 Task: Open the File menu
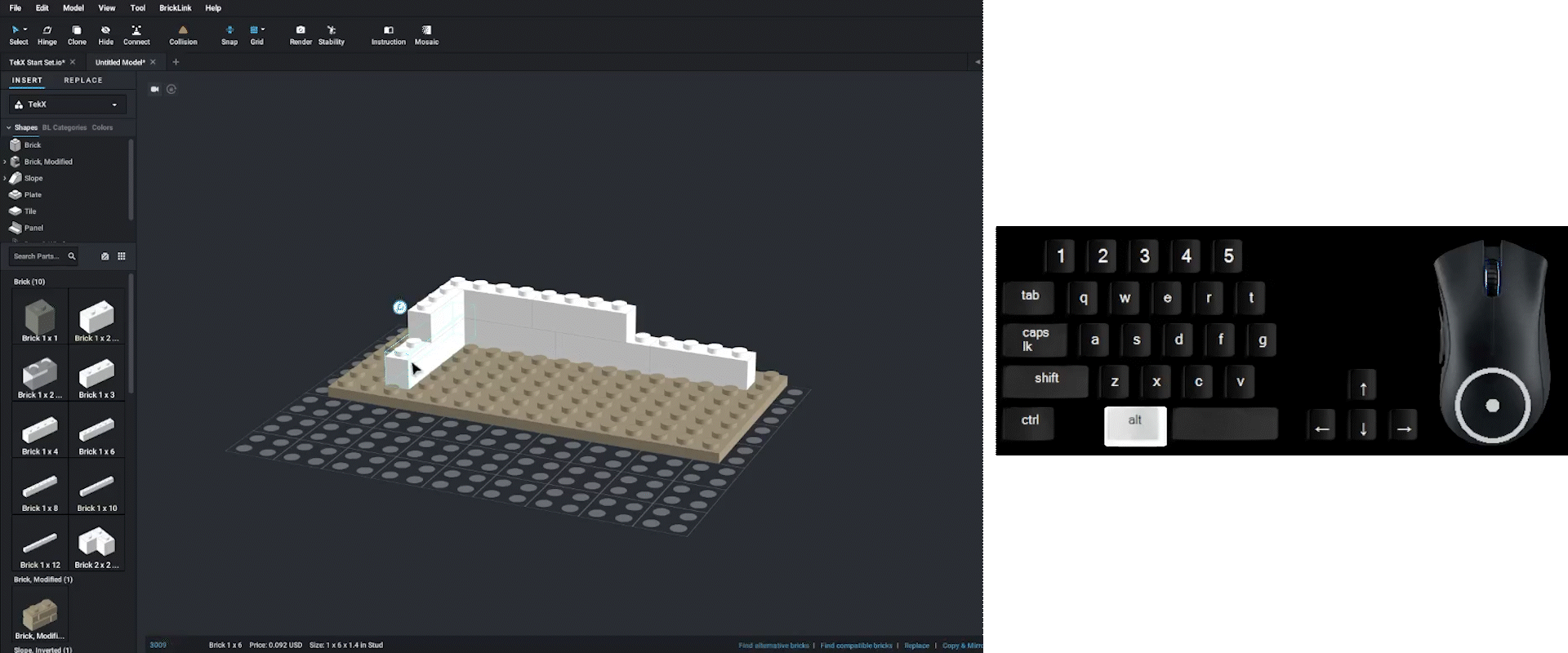[15, 8]
